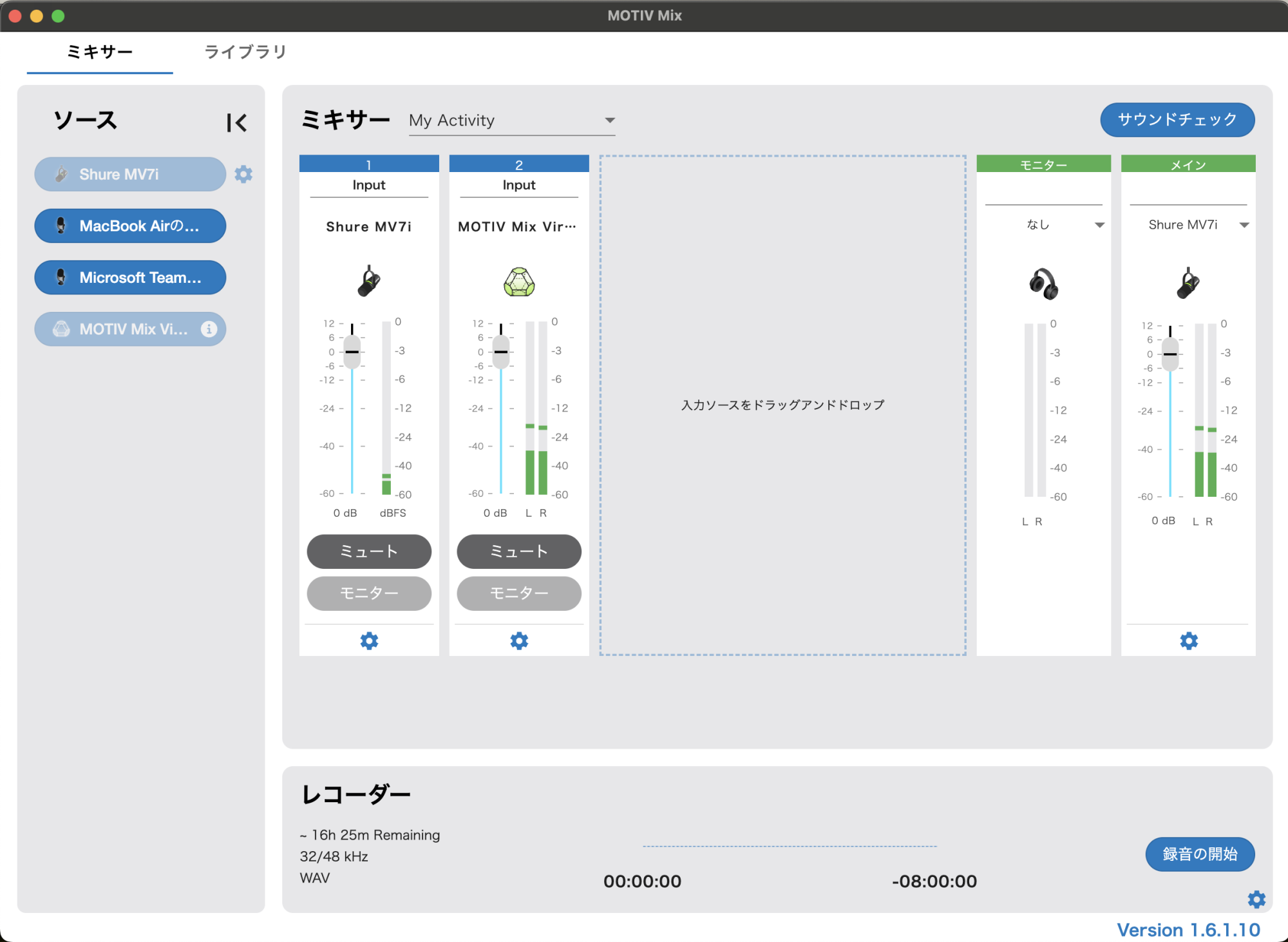Click the サウンドチェック button
Image resolution: width=1288 pixels, height=942 pixels.
tap(1177, 120)
